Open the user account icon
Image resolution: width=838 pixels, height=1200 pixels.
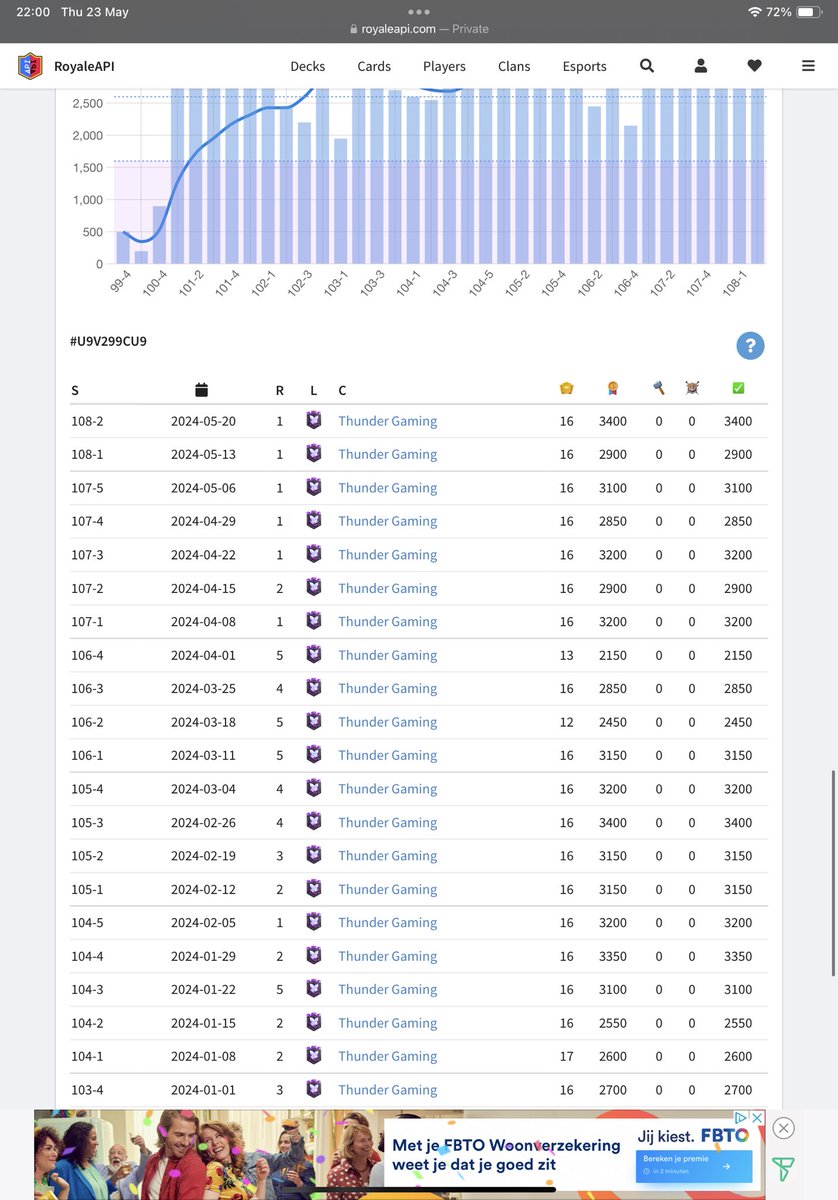point(701,66)
